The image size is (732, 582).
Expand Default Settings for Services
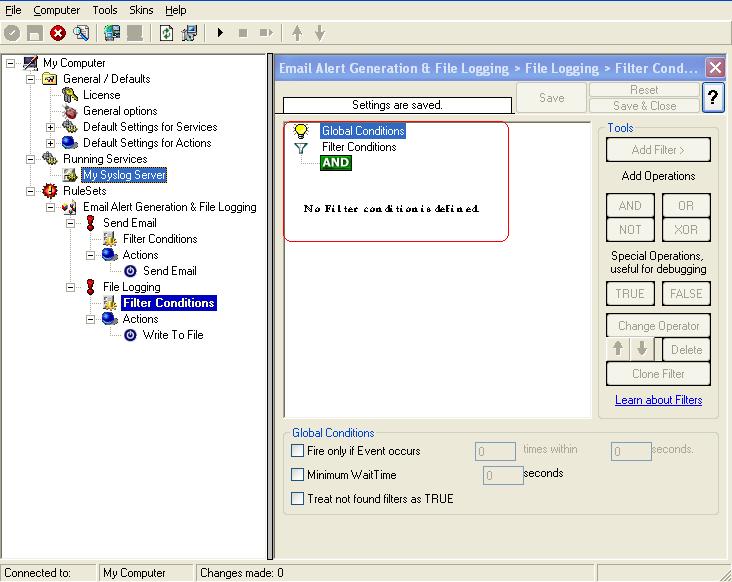pyautogui.click(x=50, y=127)
